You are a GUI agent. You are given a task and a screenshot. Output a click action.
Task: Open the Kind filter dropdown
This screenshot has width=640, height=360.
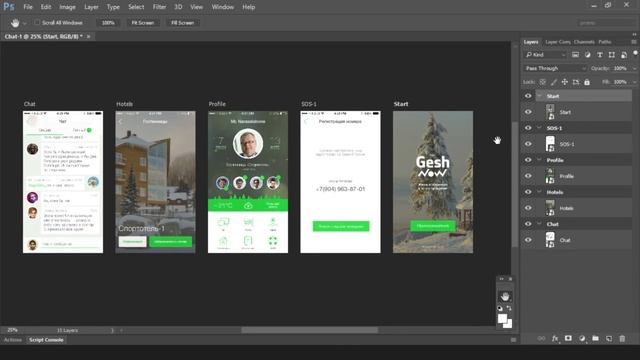click(x=545, y=55)
